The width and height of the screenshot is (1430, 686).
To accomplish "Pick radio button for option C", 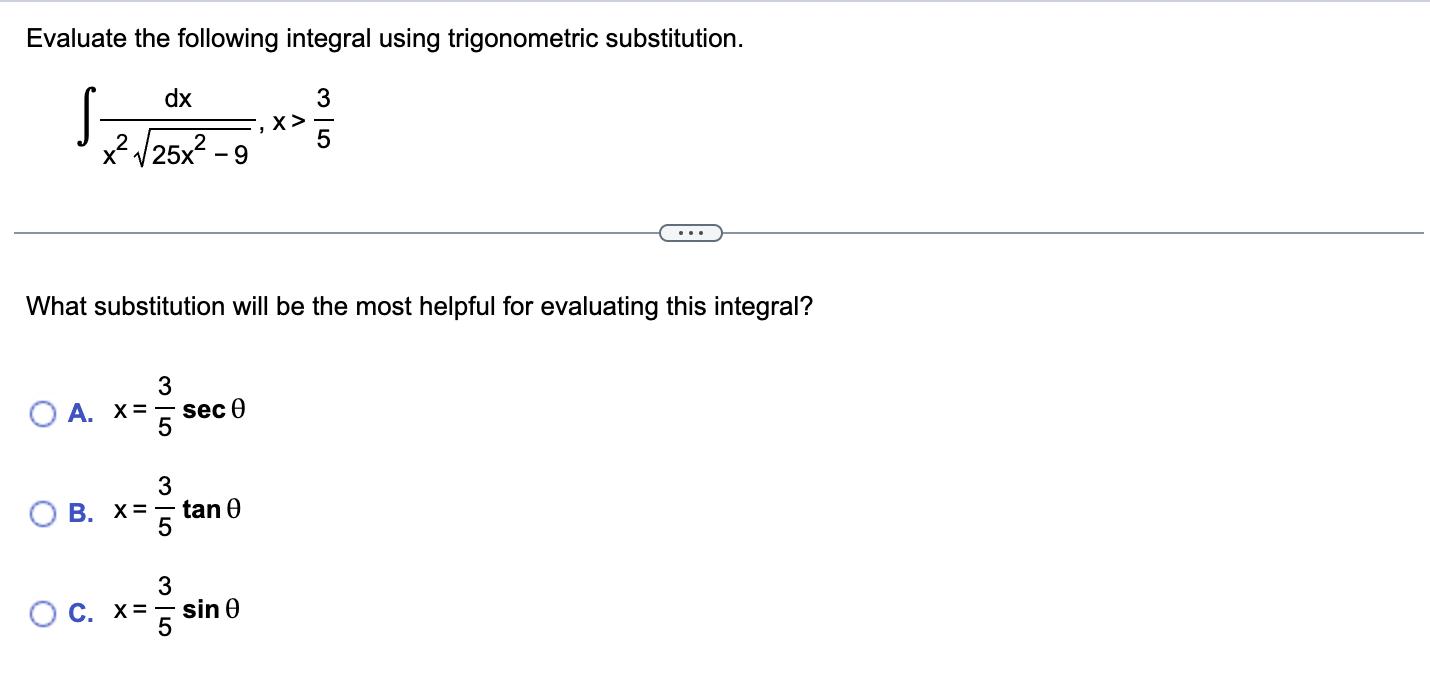I will tap(43, 613).
